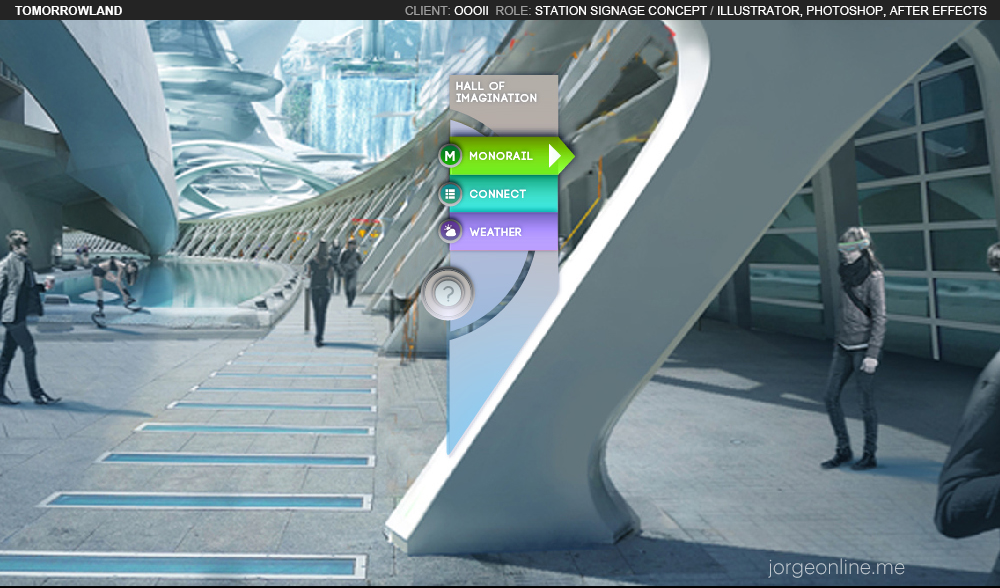The image size is (1000, 588).
Task: Click the jorgeonline.me link
Action: (836, 567)
